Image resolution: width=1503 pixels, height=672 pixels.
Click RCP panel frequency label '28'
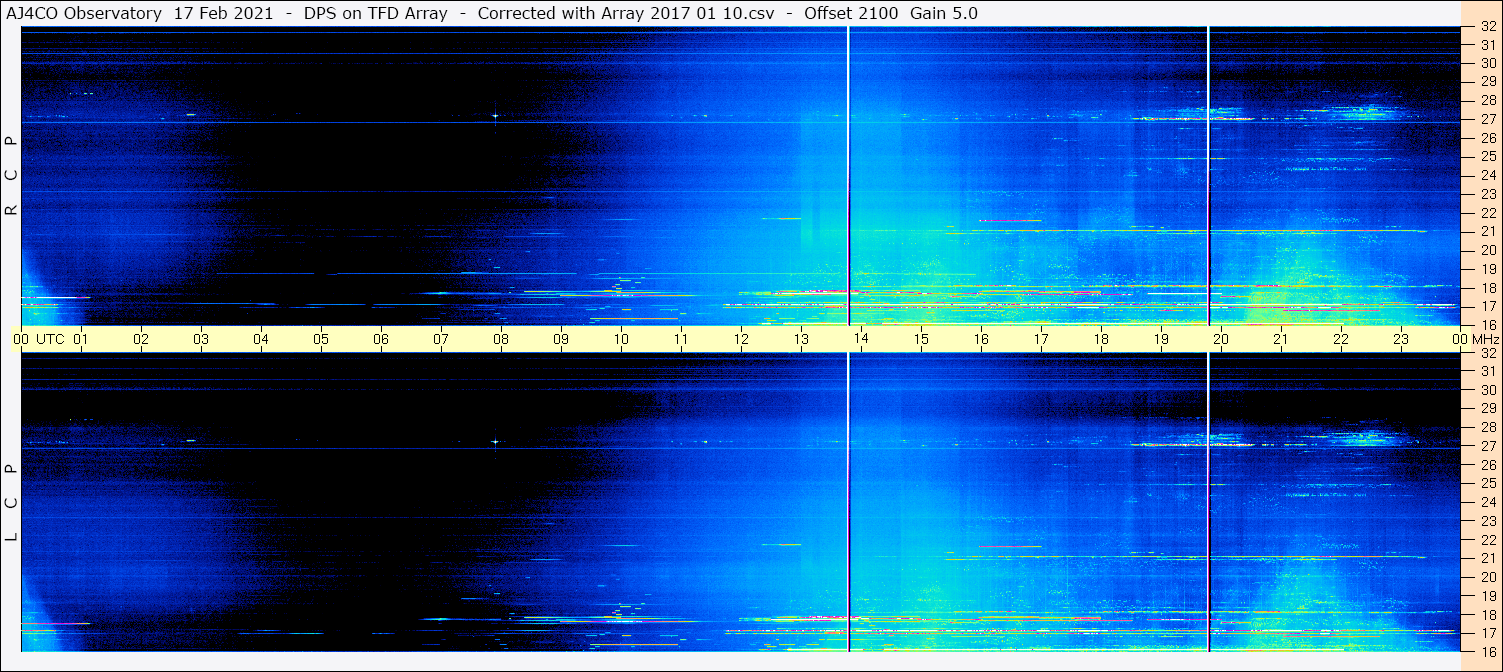tap(1488, 100)
